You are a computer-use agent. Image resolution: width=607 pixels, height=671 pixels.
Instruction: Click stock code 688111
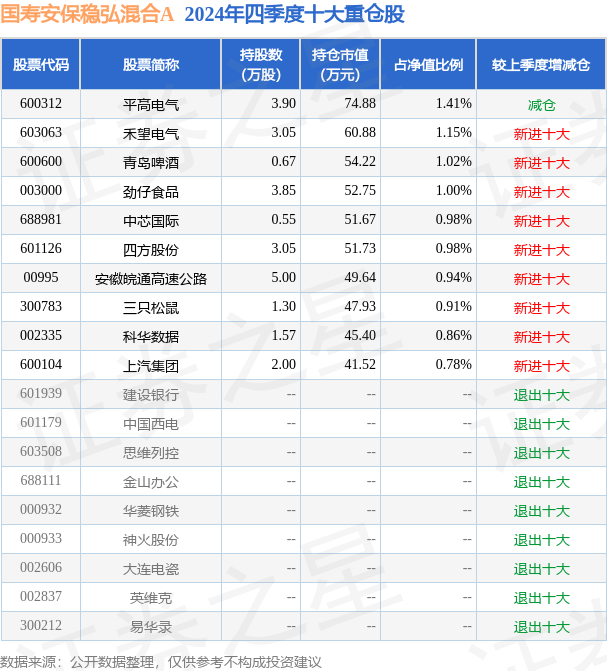click(41, 481)
